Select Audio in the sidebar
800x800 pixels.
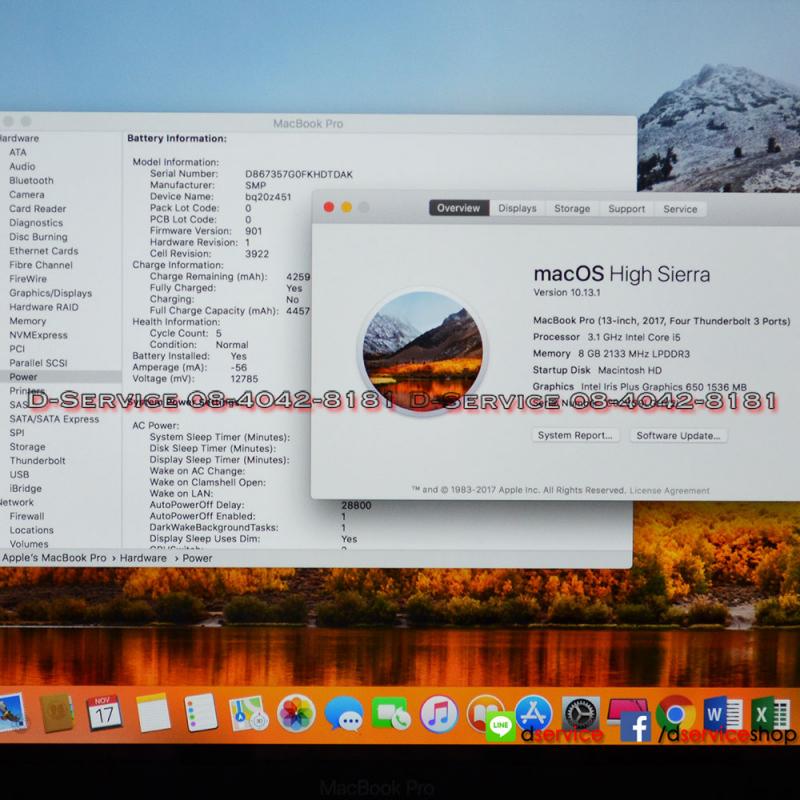click(x=22, y=166)
